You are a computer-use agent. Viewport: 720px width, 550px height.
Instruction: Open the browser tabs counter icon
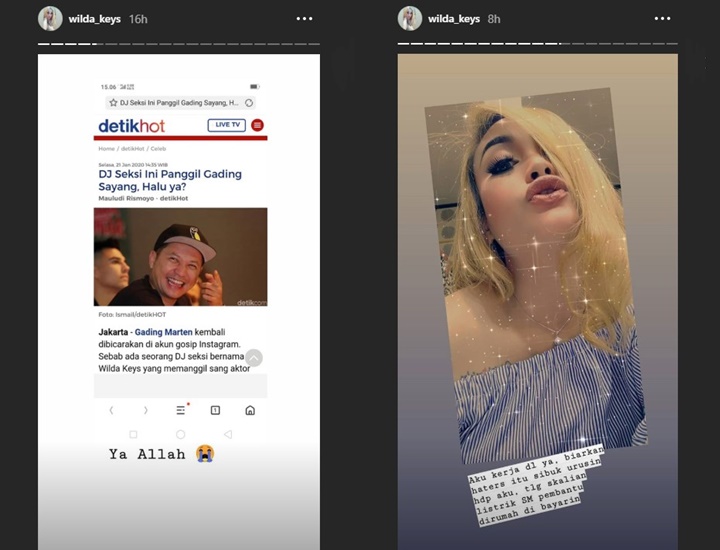coord(215,410)
